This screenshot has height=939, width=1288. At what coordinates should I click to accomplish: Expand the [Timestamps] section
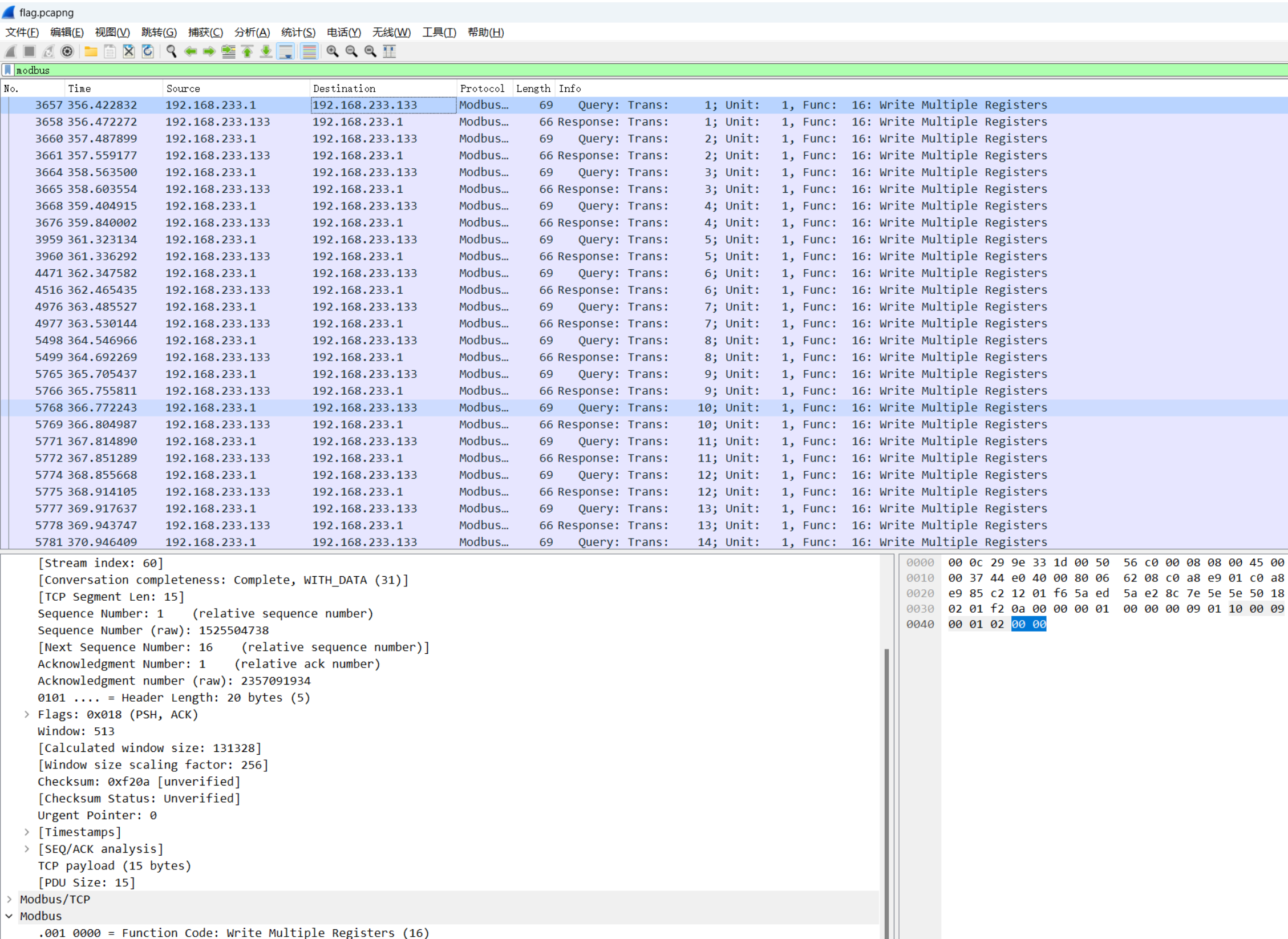click(27, 832)
